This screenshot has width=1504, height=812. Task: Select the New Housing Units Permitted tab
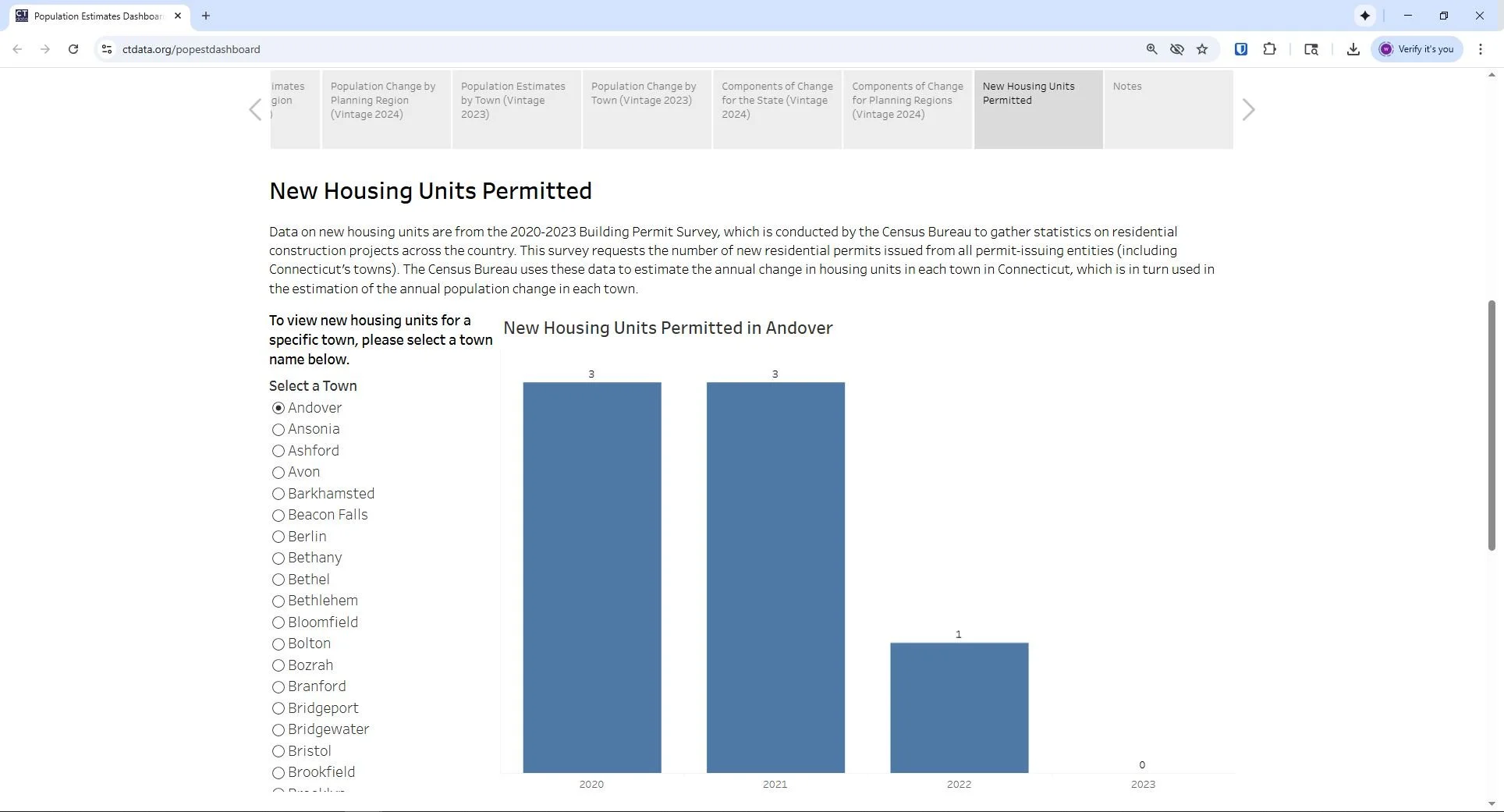1038,109
